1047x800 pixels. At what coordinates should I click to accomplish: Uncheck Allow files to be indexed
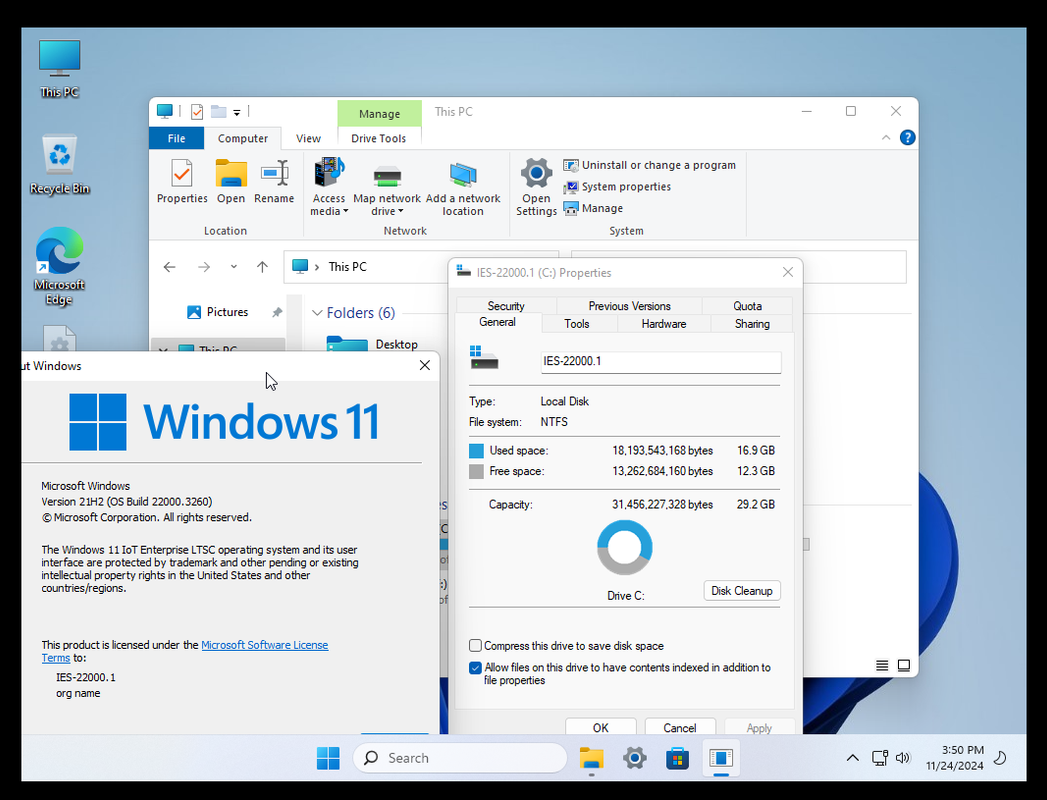tap(475, 668)
